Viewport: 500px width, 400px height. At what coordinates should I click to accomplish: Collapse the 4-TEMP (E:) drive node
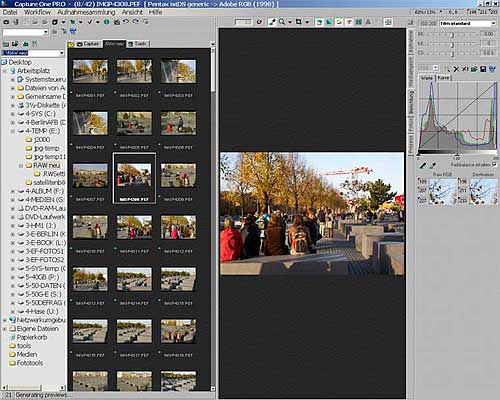click(x=13, y=131)
